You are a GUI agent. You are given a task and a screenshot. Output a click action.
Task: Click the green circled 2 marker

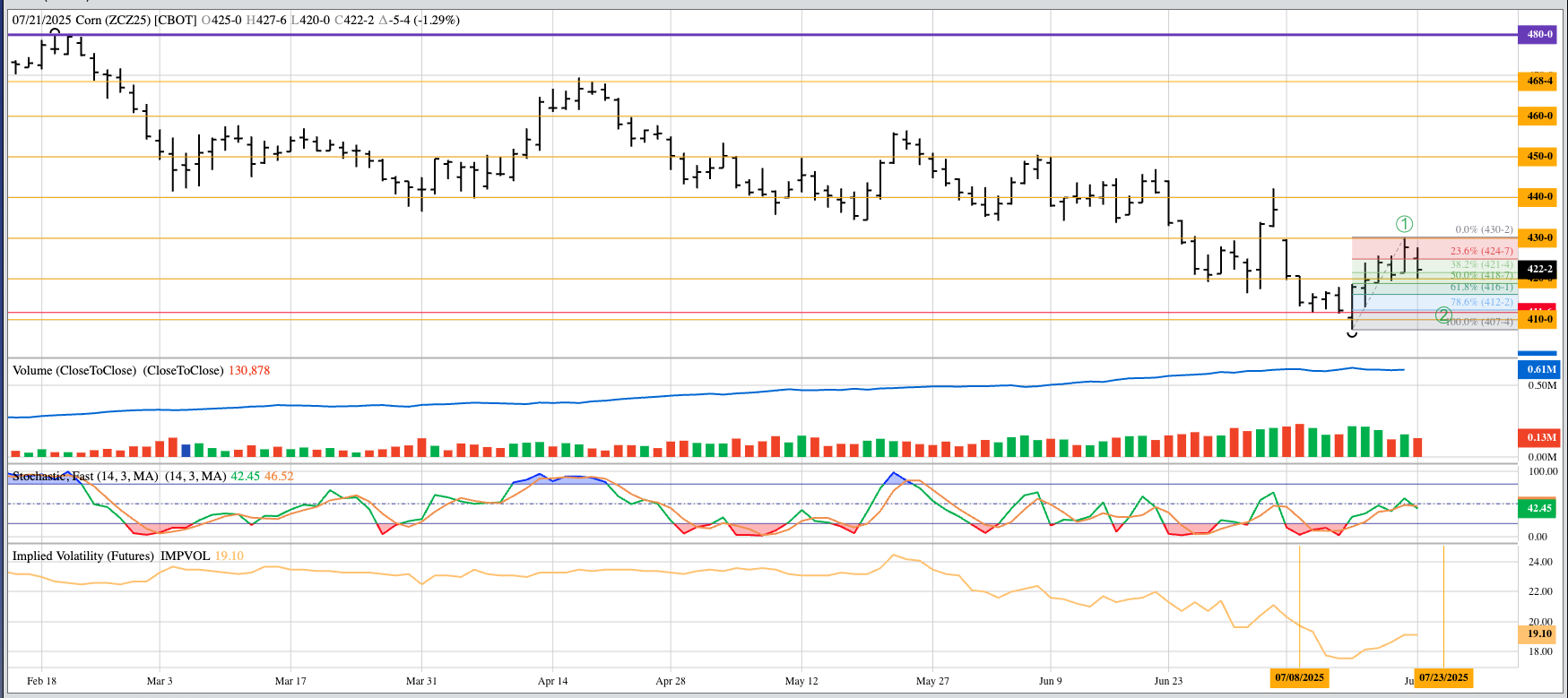click(x=1443, y=315)
